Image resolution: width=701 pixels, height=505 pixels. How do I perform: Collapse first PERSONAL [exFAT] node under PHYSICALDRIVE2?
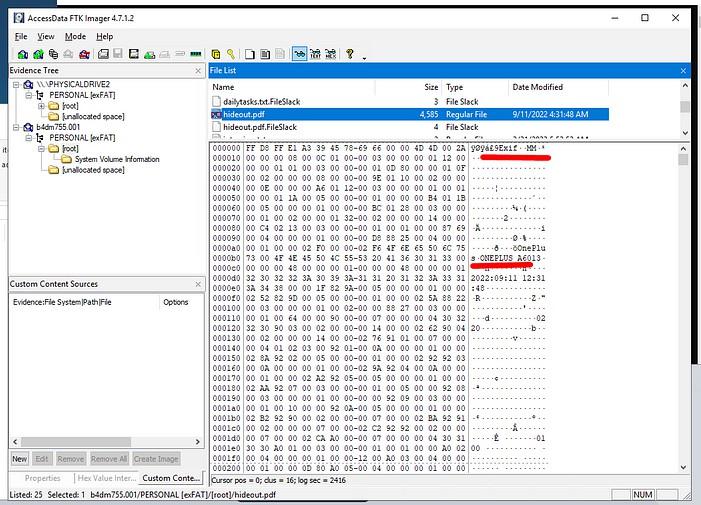pyautogui.click(x=29, y=95)
